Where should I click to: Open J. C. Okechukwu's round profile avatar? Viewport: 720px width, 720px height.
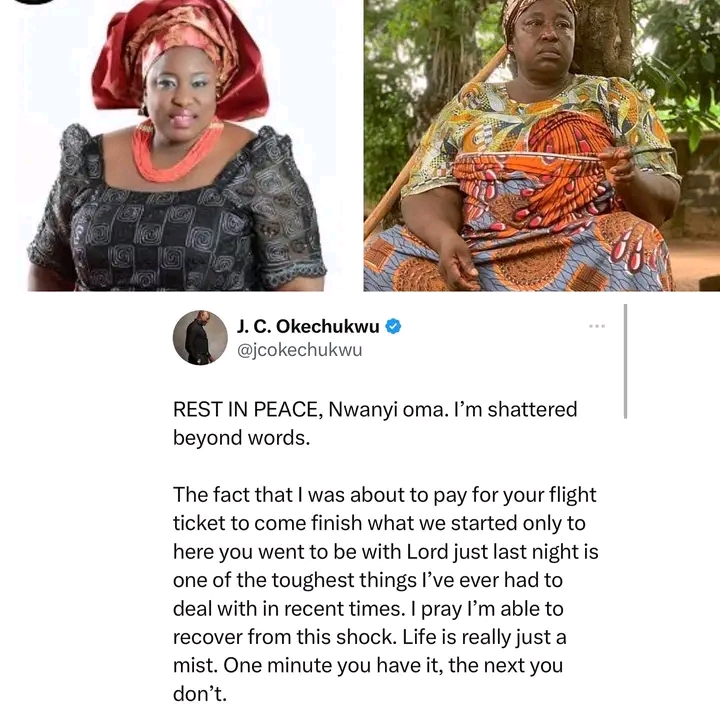(x=200, y=338)
